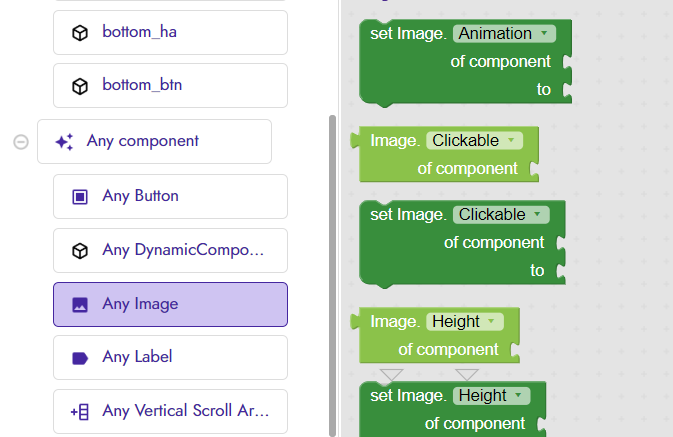
Task: Open the bottom_btn component blocks
Action: click(x=170, y=85)
